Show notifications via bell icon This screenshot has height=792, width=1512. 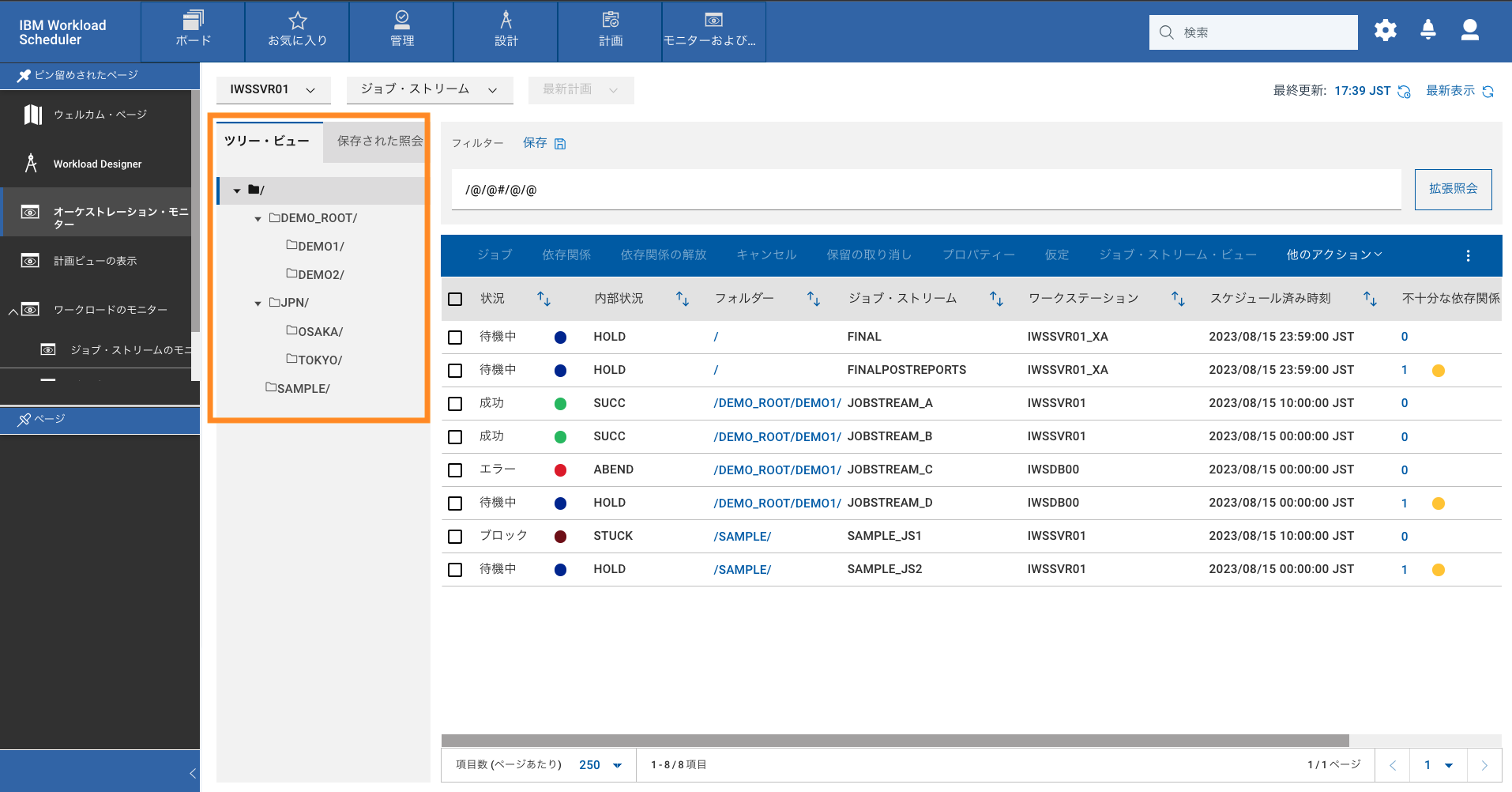[x=1428, y=30]
